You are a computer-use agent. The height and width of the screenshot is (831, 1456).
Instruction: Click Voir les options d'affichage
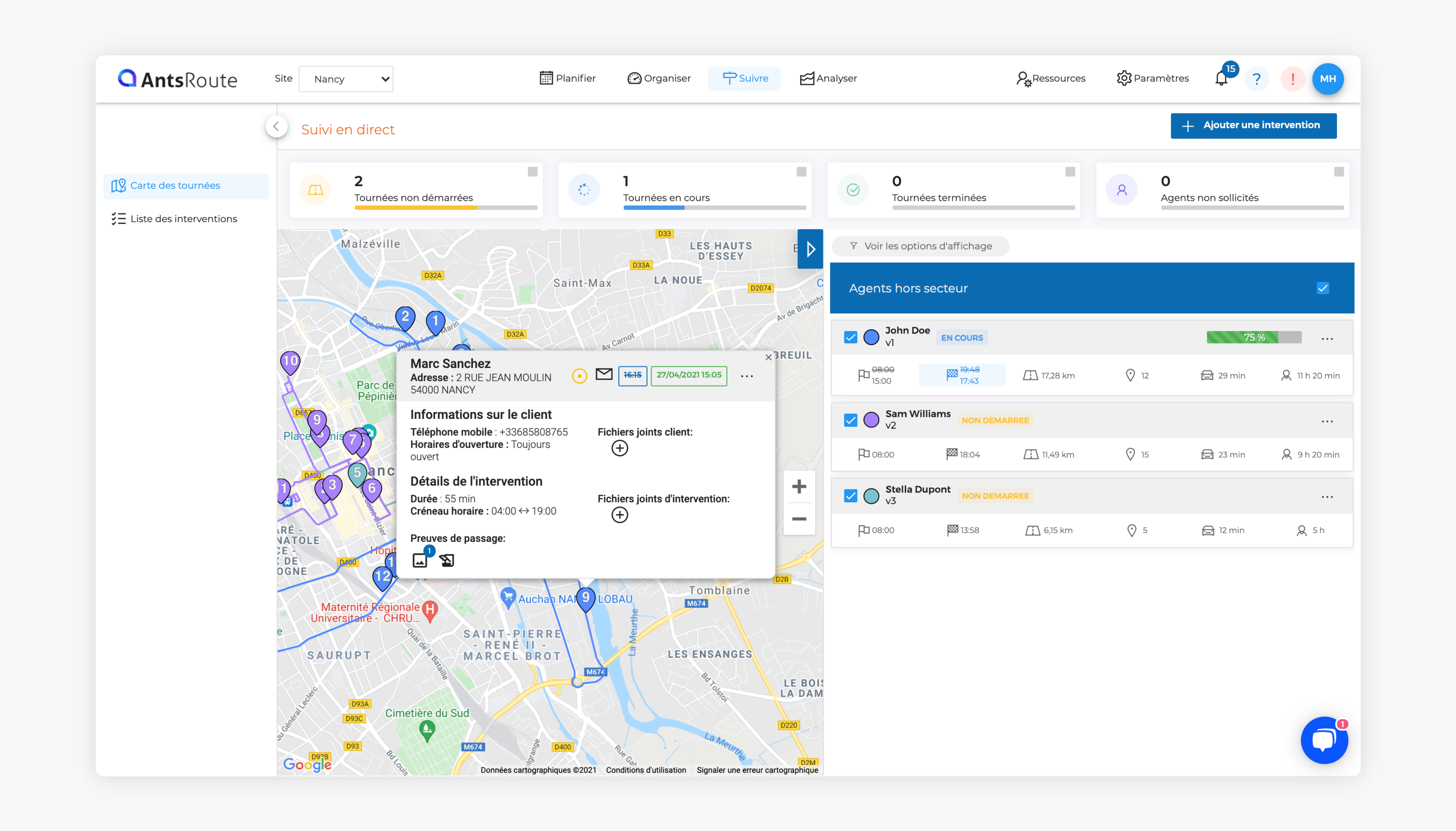click(x=920, y=246)
